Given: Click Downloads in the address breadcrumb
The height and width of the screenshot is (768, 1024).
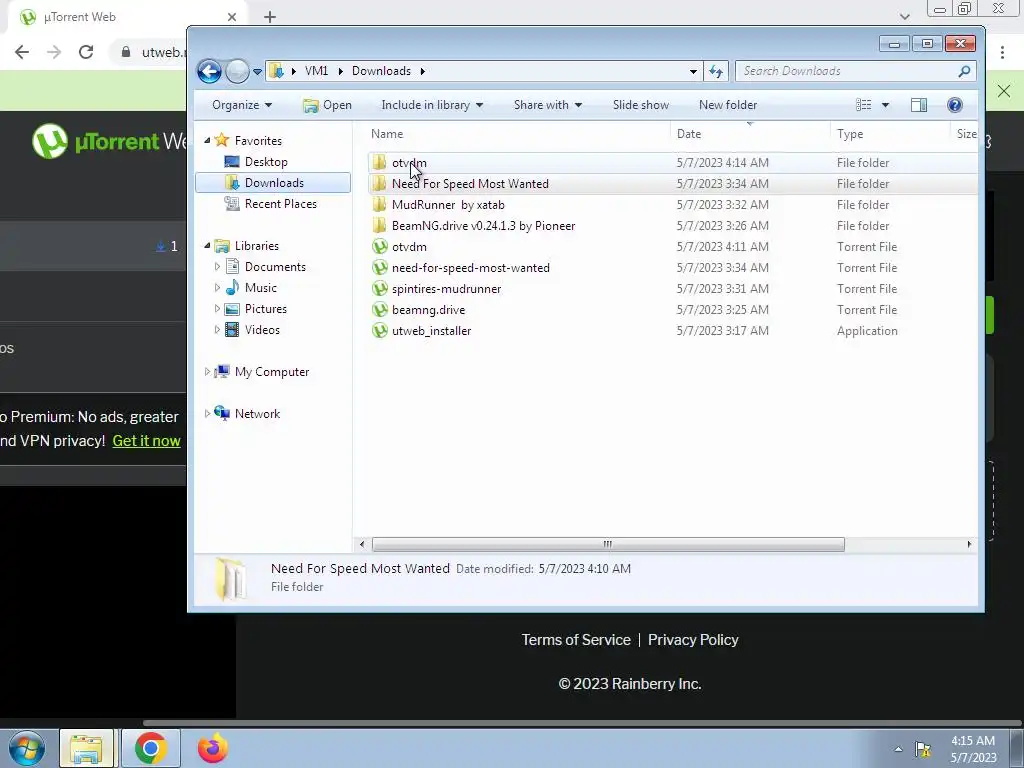Looking at the screenshot, I should tap(381, 71).
